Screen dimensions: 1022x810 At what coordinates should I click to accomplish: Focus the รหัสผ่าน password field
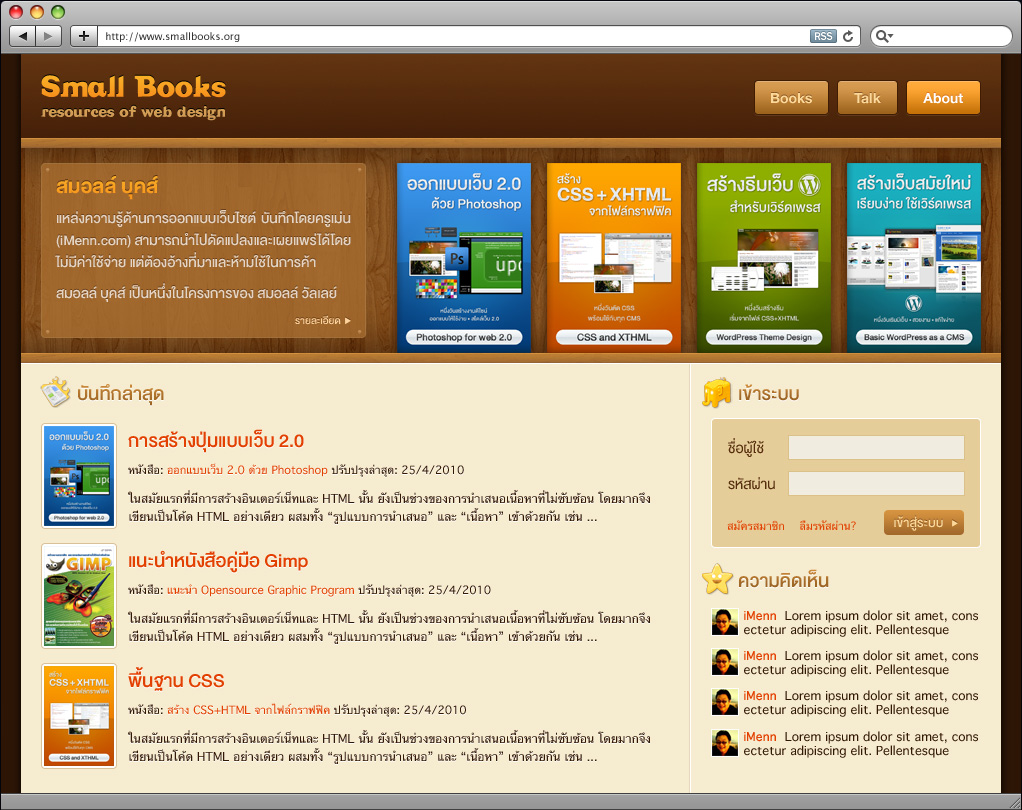(x=875, y=484)
